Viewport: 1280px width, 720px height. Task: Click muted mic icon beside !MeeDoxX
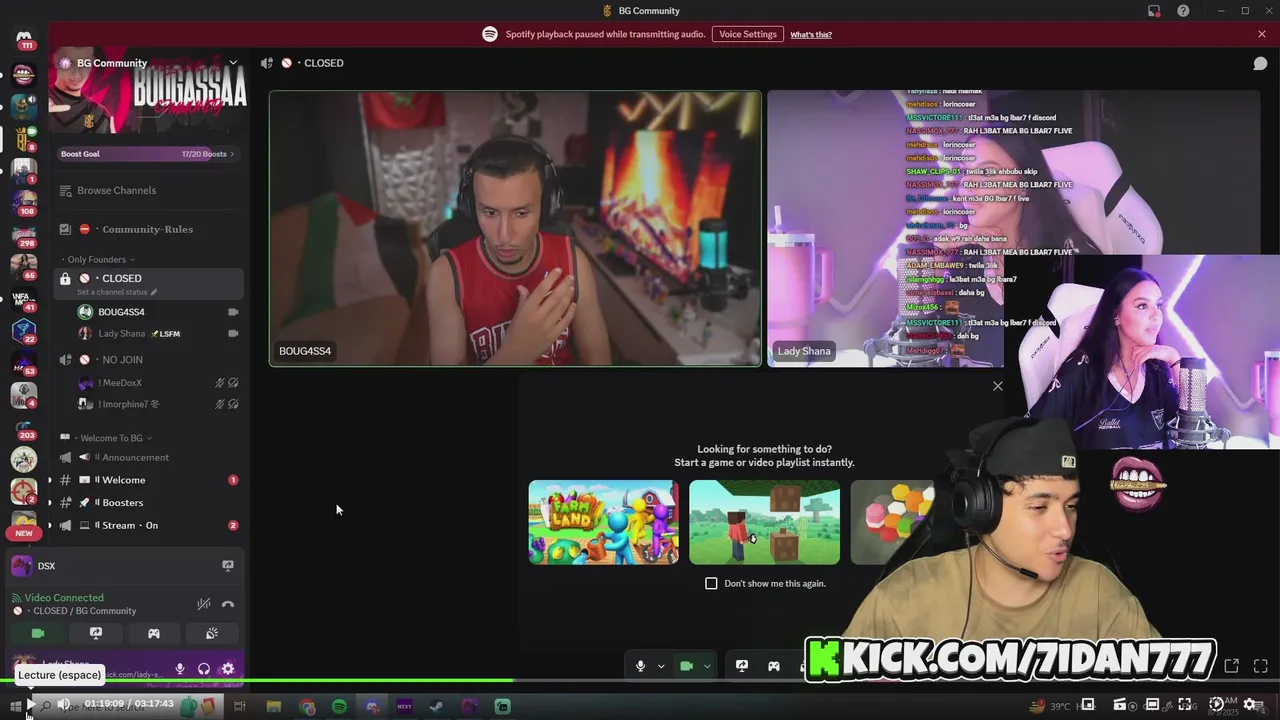coord(220,383)
